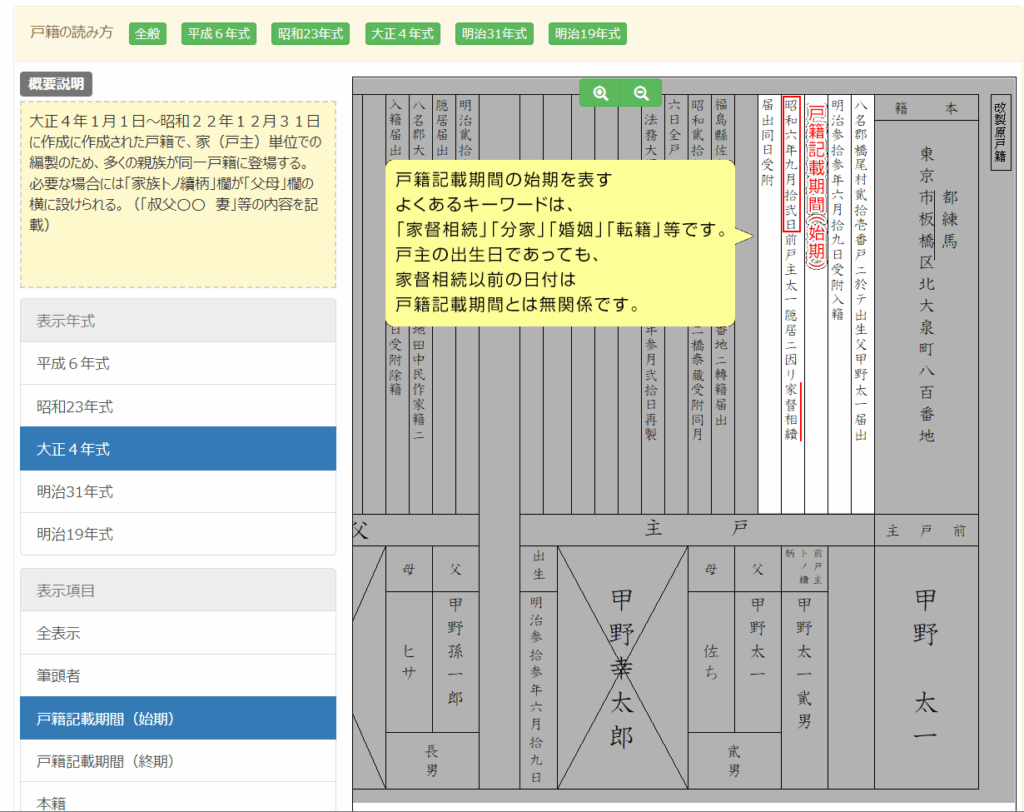Select 平成6年式 in the 表示年式 list
This screenshot has height=812, width=1024.
tap(178, 364)
